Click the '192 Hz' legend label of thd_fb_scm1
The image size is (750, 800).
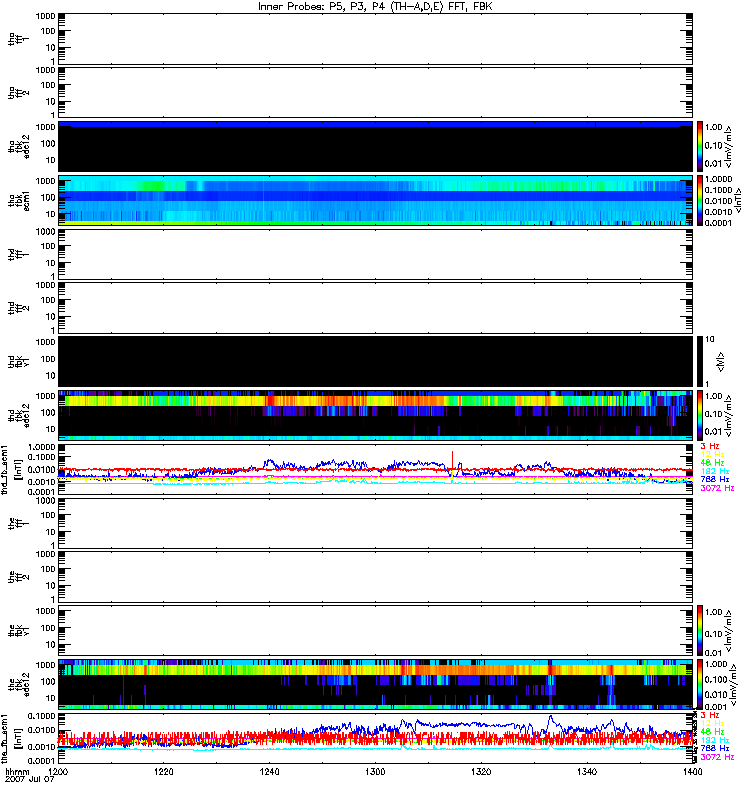coord(715,471)
